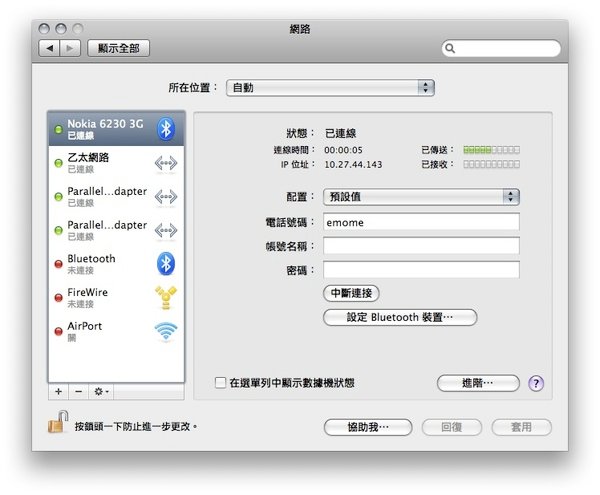Click the search field in toolbar

click(x=501, y=48)
